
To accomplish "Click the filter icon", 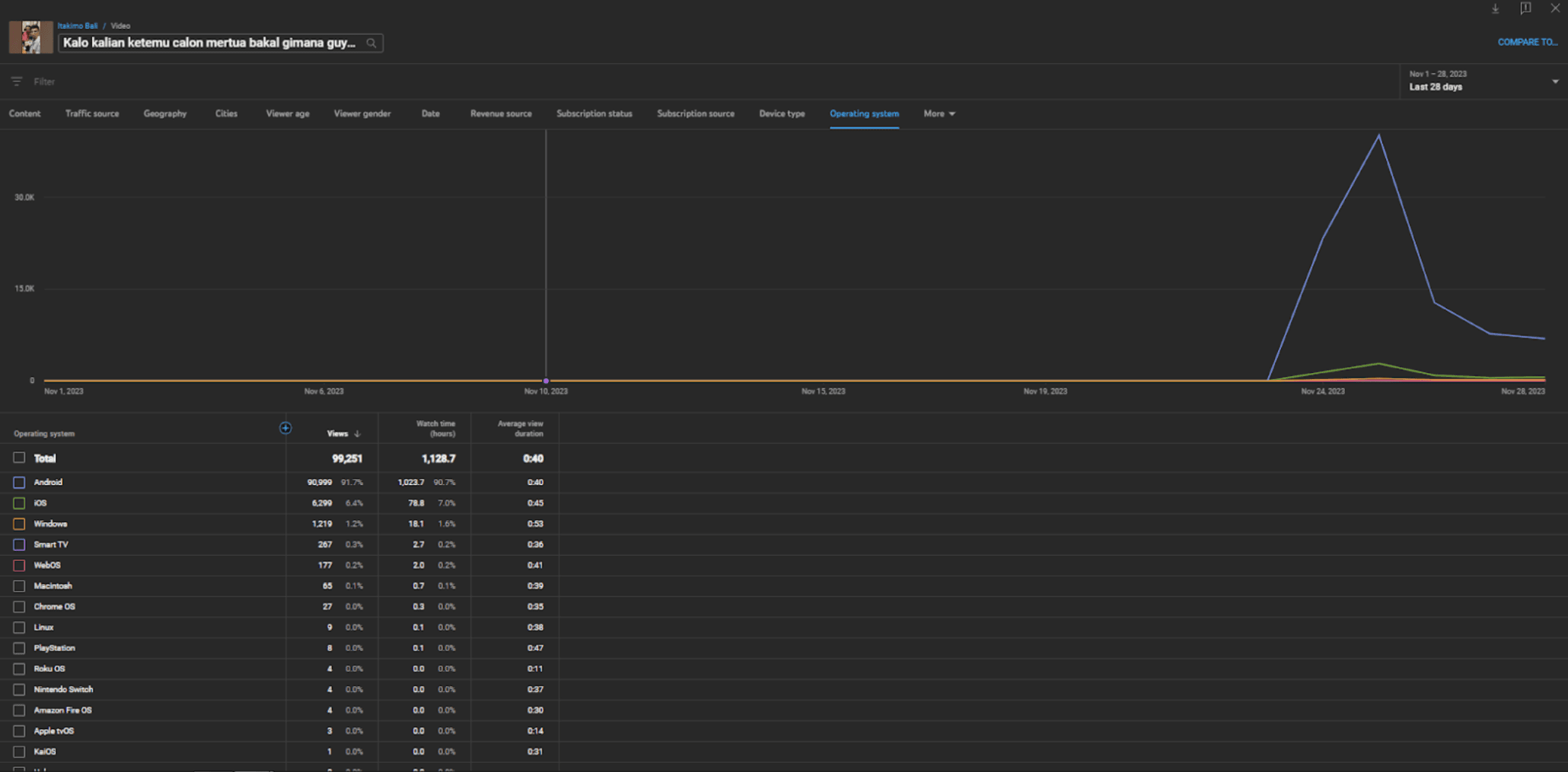I will click(x=17, y=81).
